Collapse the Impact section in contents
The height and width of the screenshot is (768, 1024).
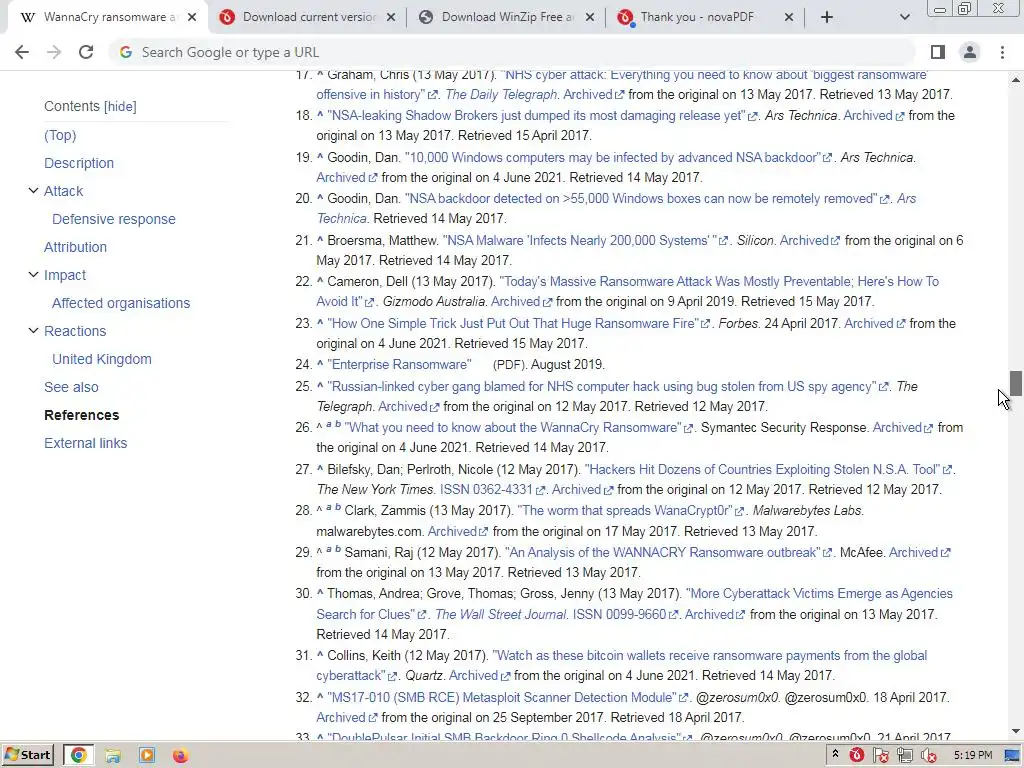coord(33,275)
